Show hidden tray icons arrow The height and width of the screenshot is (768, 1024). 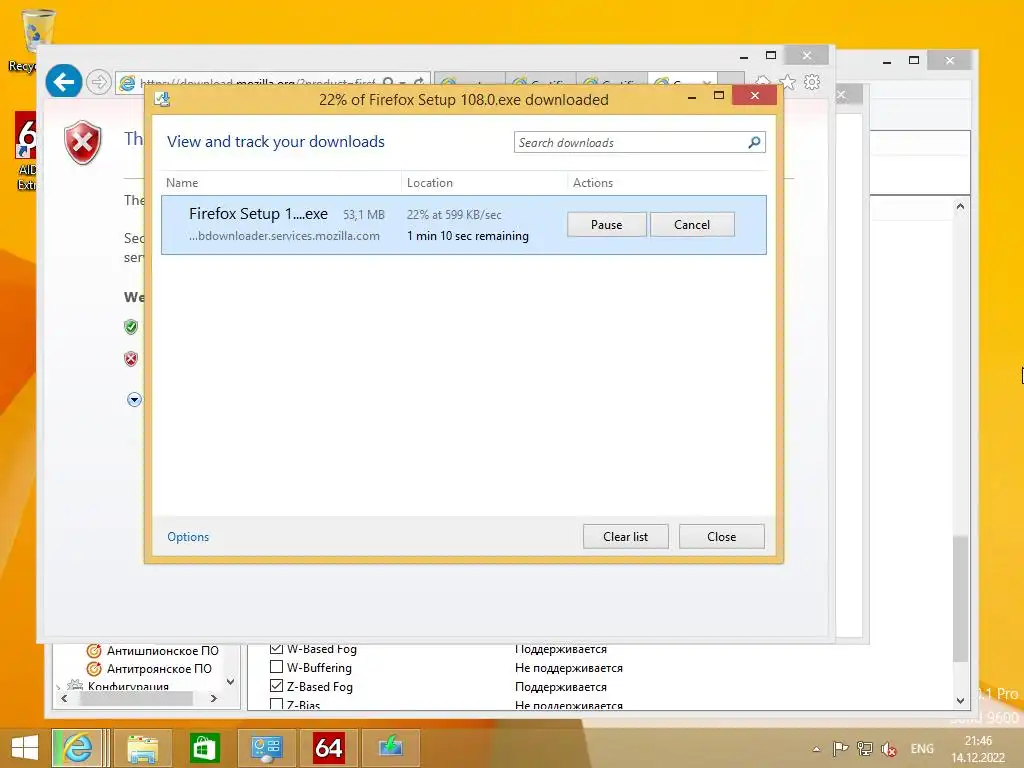(x=816, y=749)
